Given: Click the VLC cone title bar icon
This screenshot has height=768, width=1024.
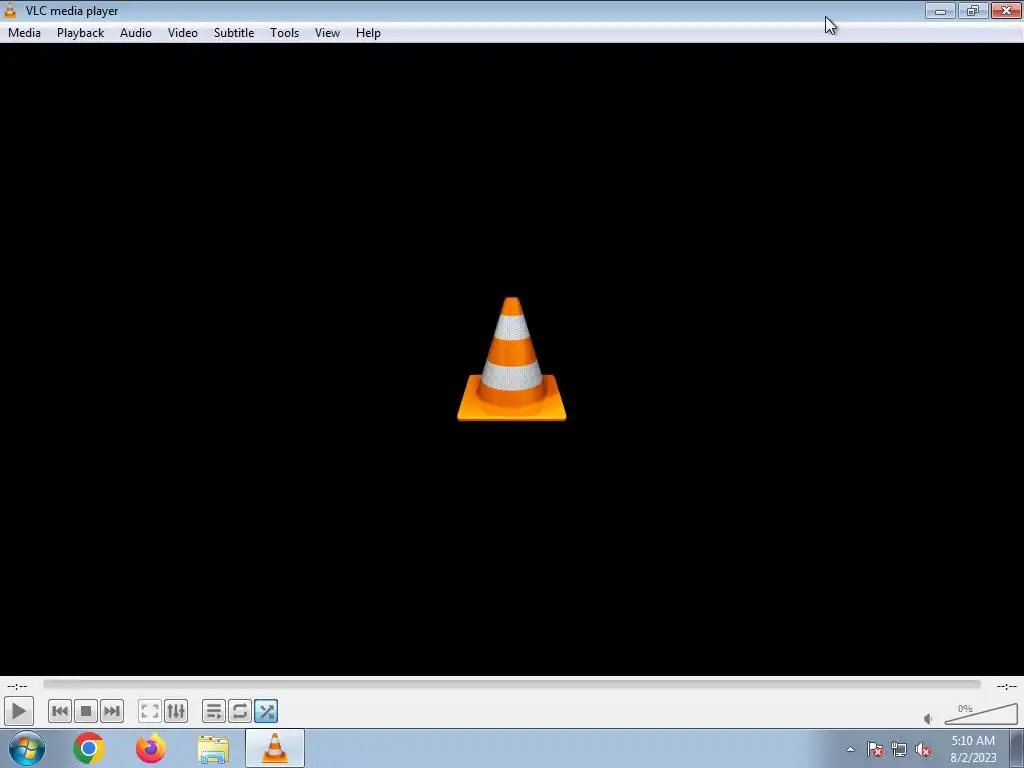Looking at the screenshot, I should click(10, 10).
